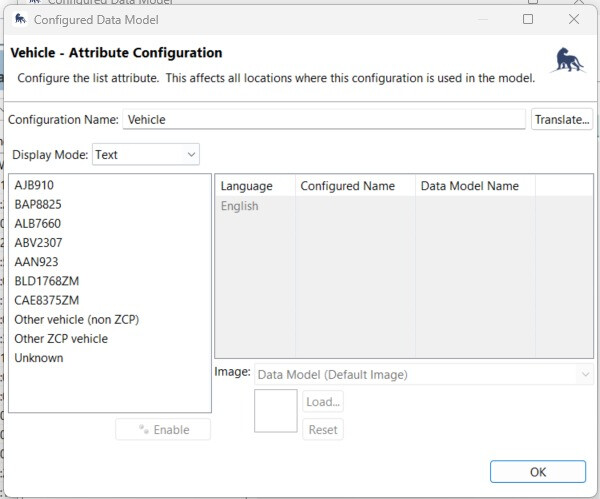Select Other vehicle (non ZCP) item
The height and width of the screenshot is (499, 600).
[76, 320]
